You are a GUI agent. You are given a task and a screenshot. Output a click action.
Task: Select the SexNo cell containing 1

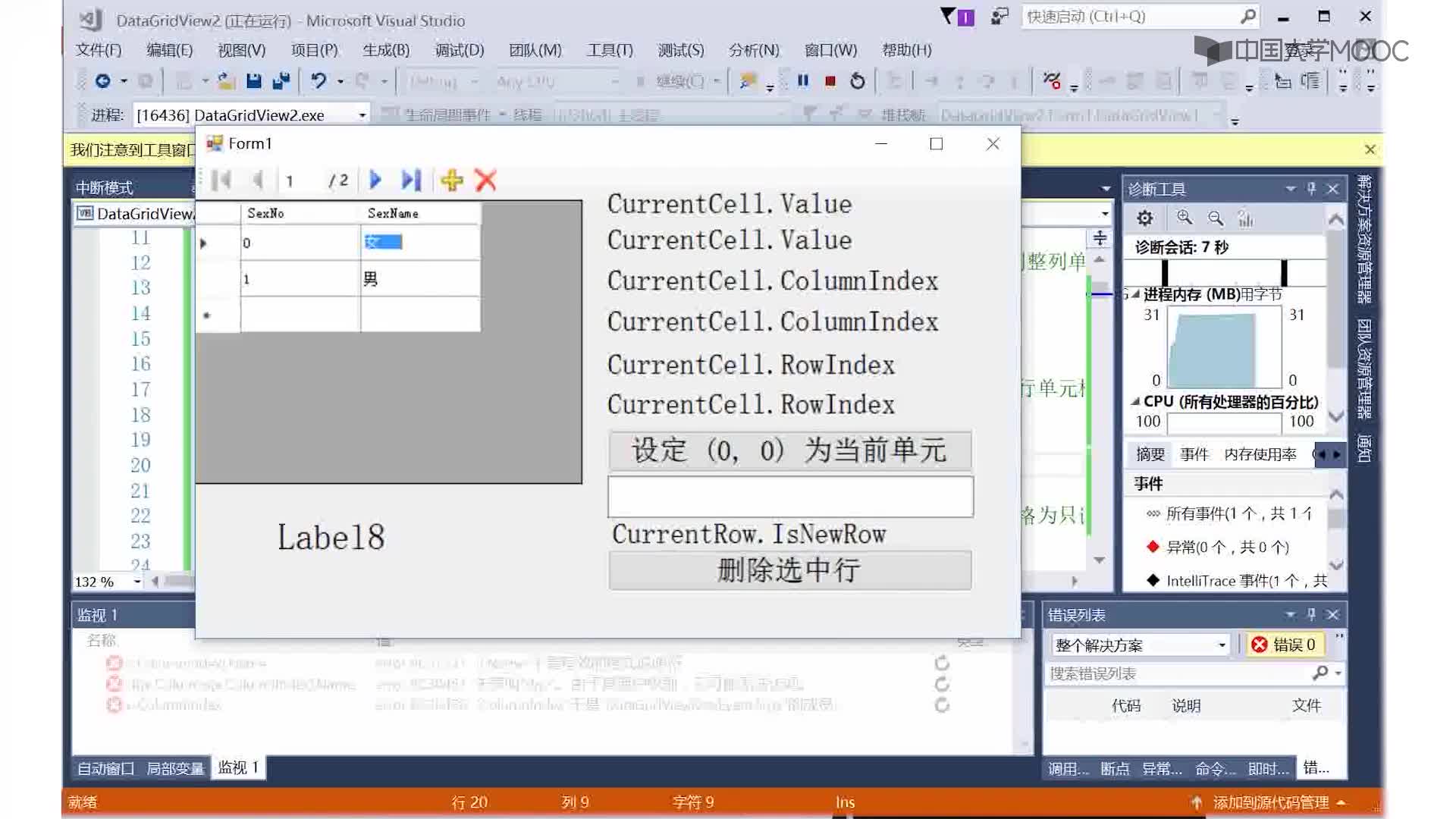[x=300, y=279]
